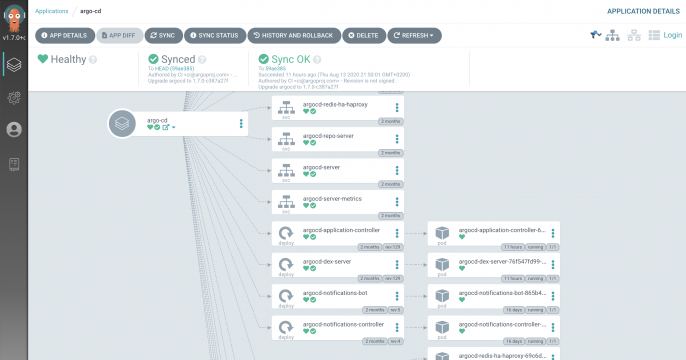Open the argocd-server-metrics kebab menu
Viewport: 686px width, 360px height.
(x=397, y=202)
